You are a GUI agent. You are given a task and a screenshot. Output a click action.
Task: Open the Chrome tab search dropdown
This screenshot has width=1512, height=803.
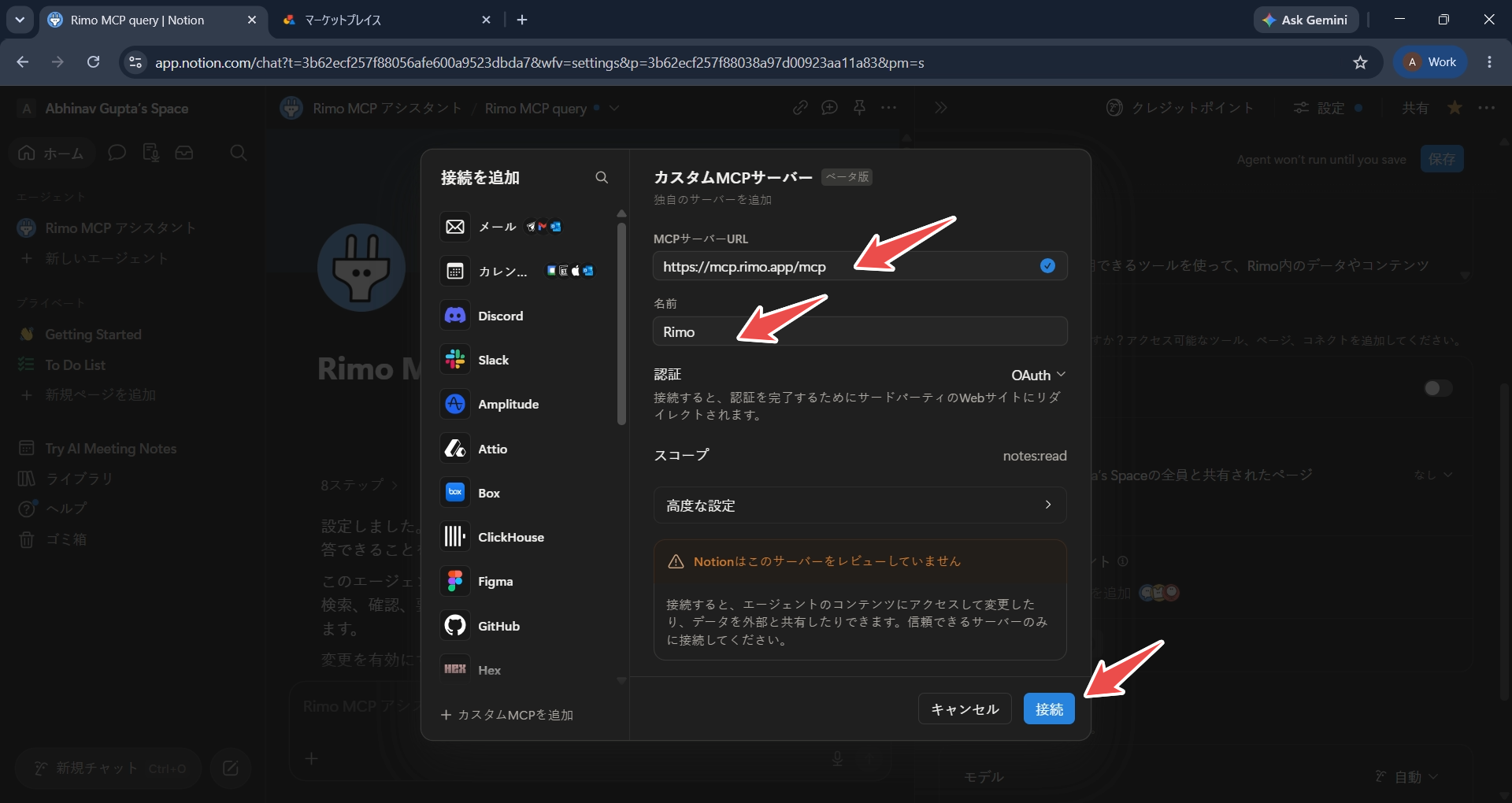pyautogui.click(x=20, y=20)
